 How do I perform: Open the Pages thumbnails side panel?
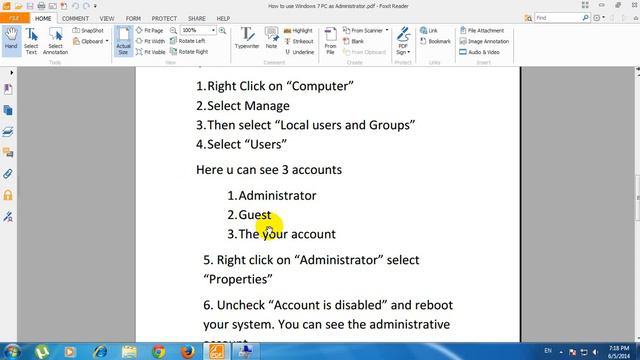coord(8,111)
